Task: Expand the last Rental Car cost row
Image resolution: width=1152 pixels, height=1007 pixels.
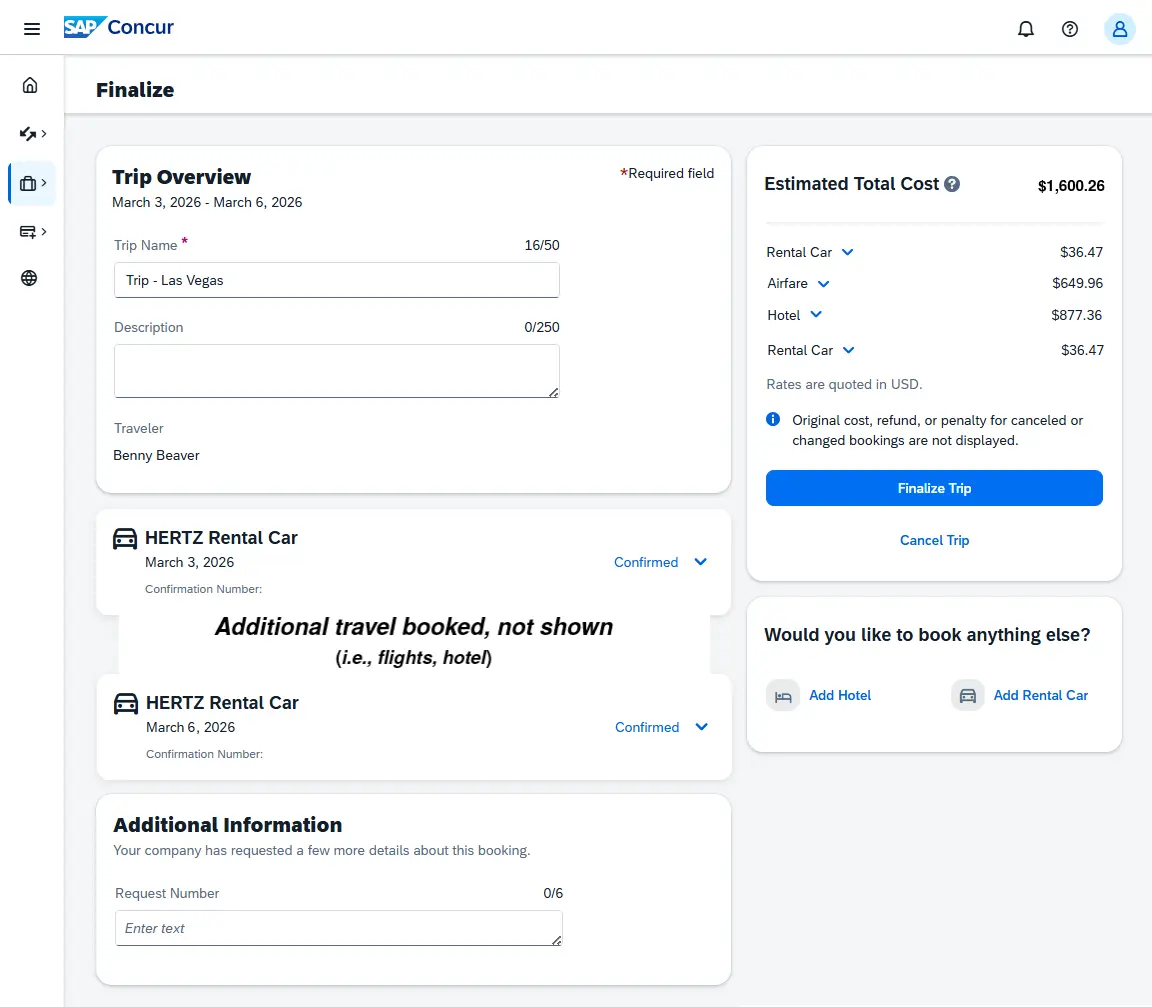Action: click(x=848, y=350)
